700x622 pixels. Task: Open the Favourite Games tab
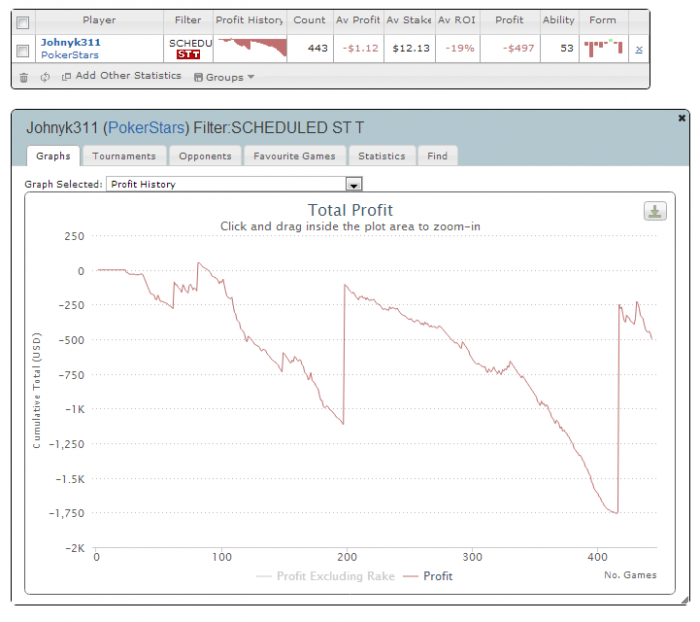pyautogui.click(x=294, y=156)
